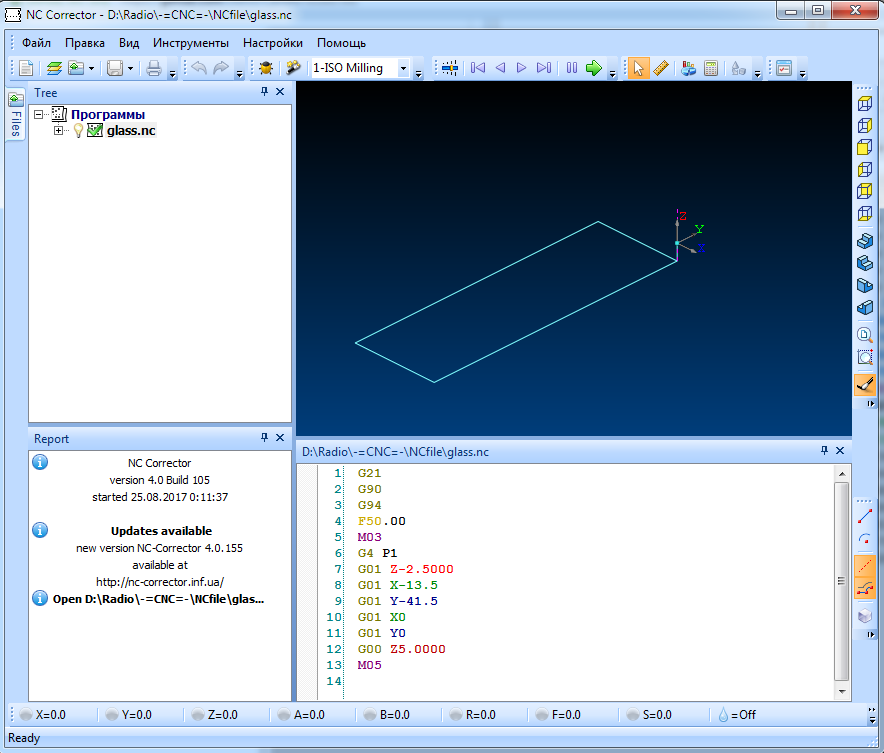Open the Правка menu
The height and width of the screenshot is (753, 884).
click(x=85, y=43)
